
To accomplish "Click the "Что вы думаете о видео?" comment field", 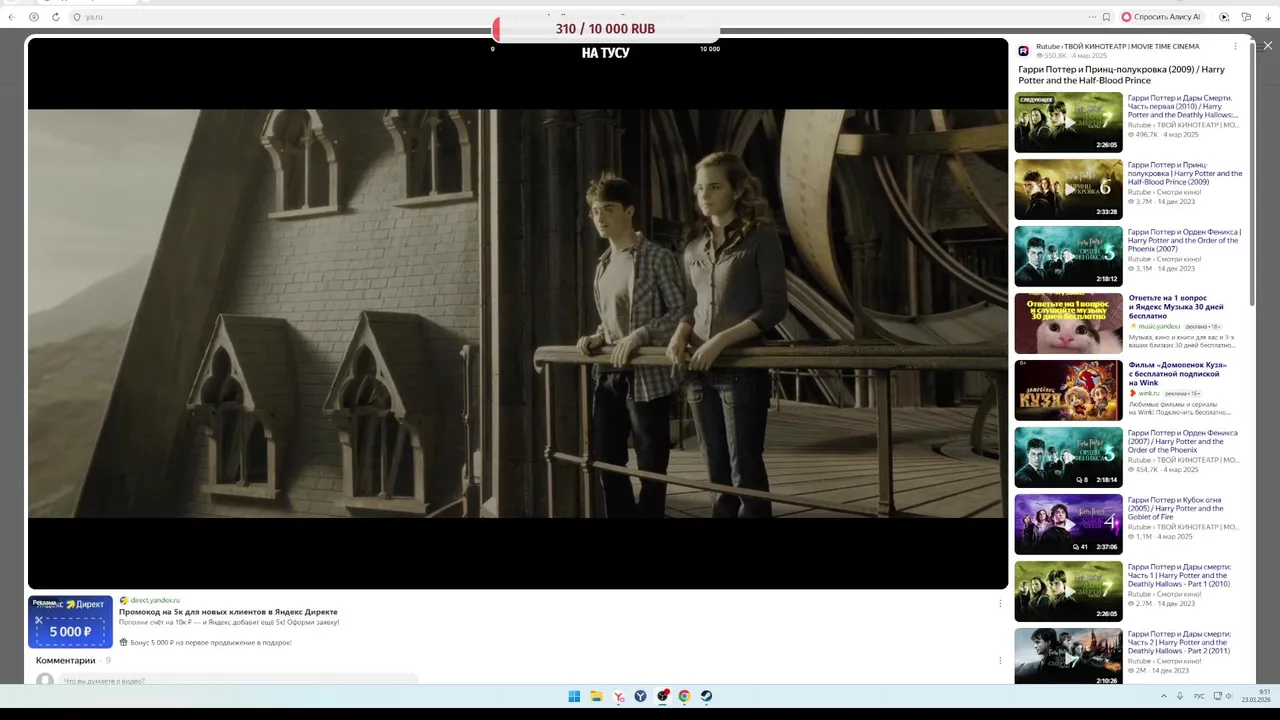I will [240, 681].
